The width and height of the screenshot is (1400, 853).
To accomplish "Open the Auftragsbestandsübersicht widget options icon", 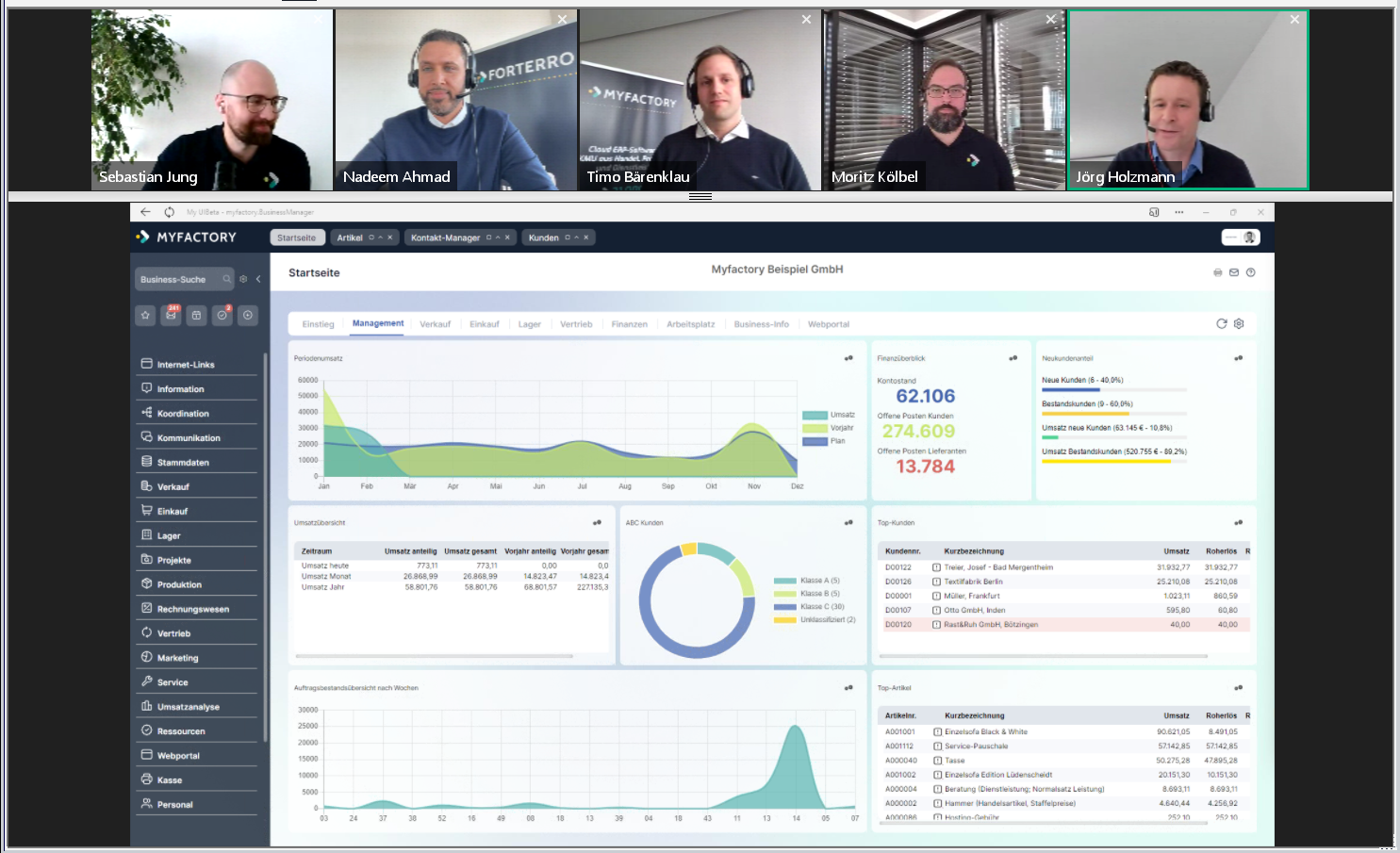I will click(848, 688).
